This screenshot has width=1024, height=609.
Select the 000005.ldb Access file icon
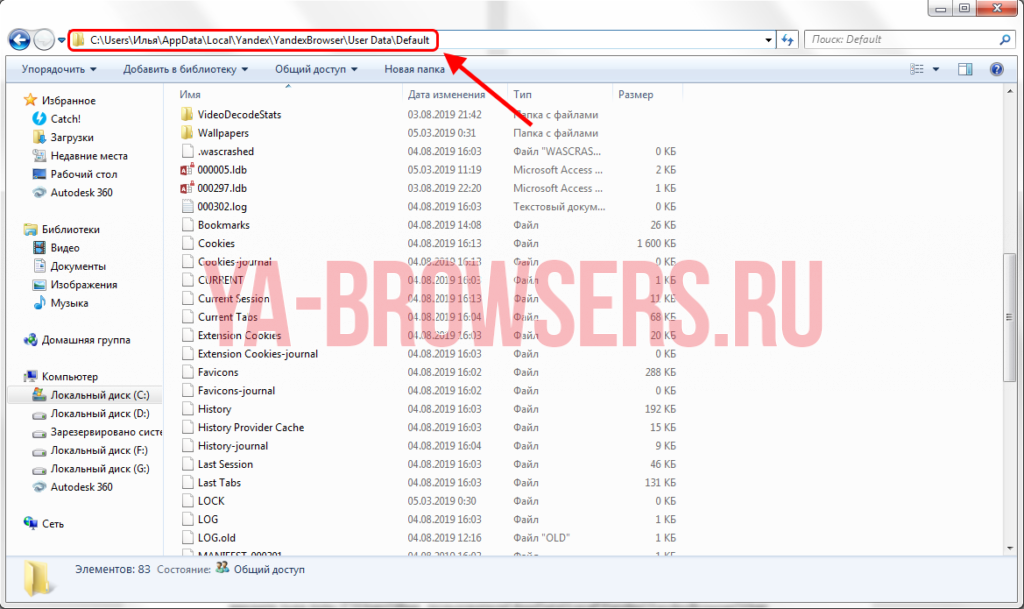187,170
